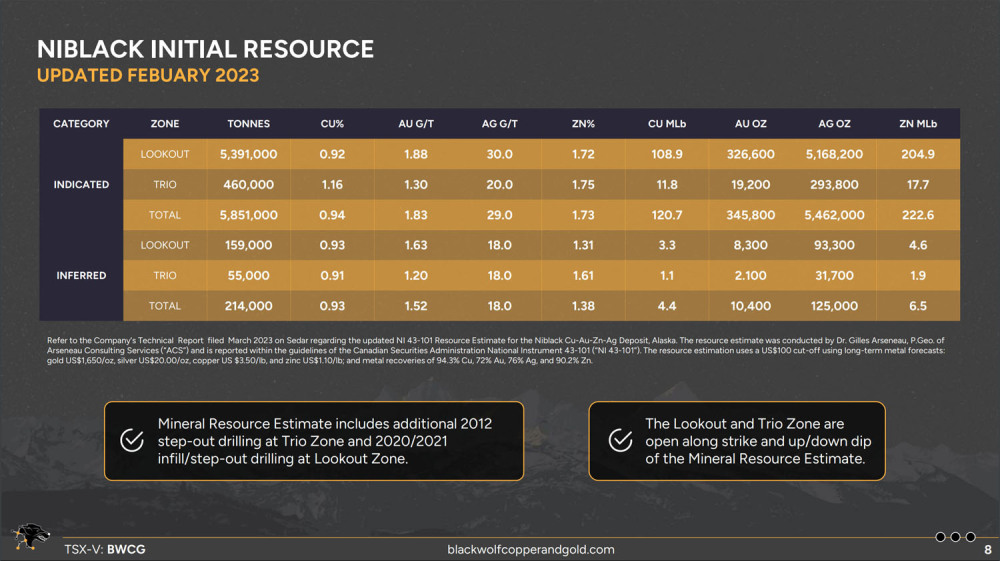The image size is (1000, 561).
Task: Click the Mineral Resource Estimate drilling callout box
Action: (x=314, y=441)
